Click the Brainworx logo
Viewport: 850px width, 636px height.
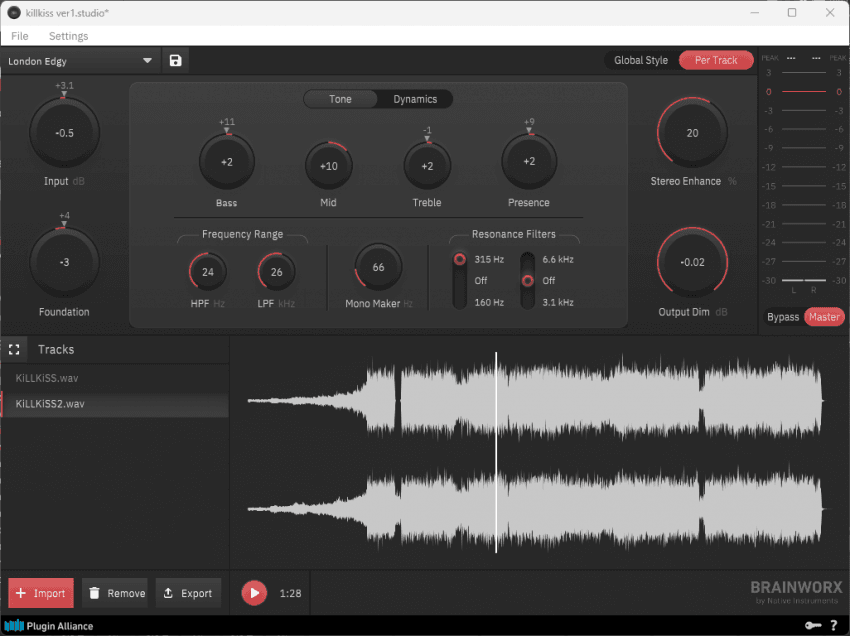[796, 592]
